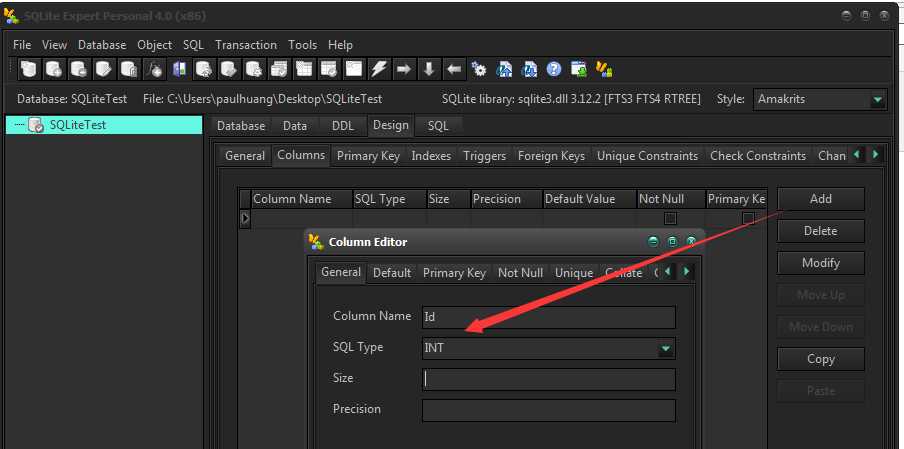
Task: Click the lightning bolt execute icon
Action: click(378, 69)
